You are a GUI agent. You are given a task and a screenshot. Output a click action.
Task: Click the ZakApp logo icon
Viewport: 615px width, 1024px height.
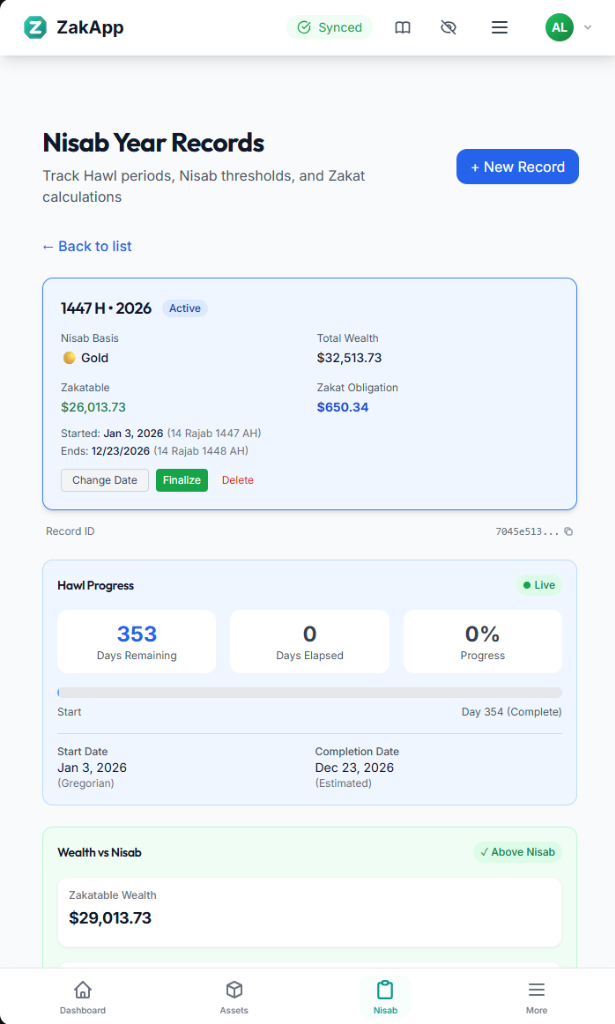coord(36,28)
